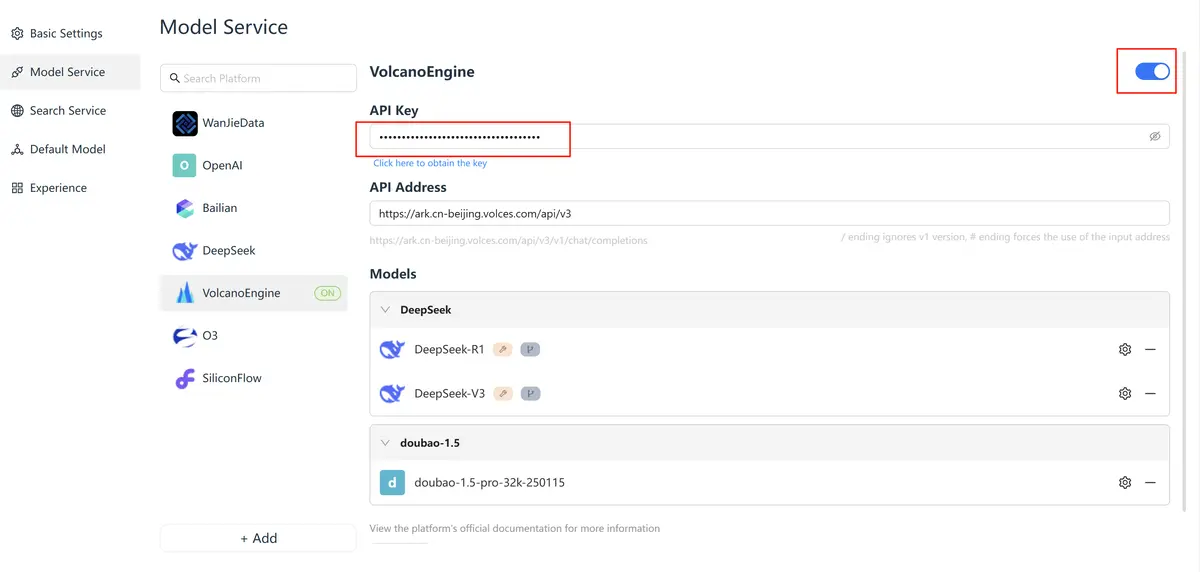Screen dimensions: 1200x572
Task: Go to Search Service settings
Action: click(x=67, y=111)
